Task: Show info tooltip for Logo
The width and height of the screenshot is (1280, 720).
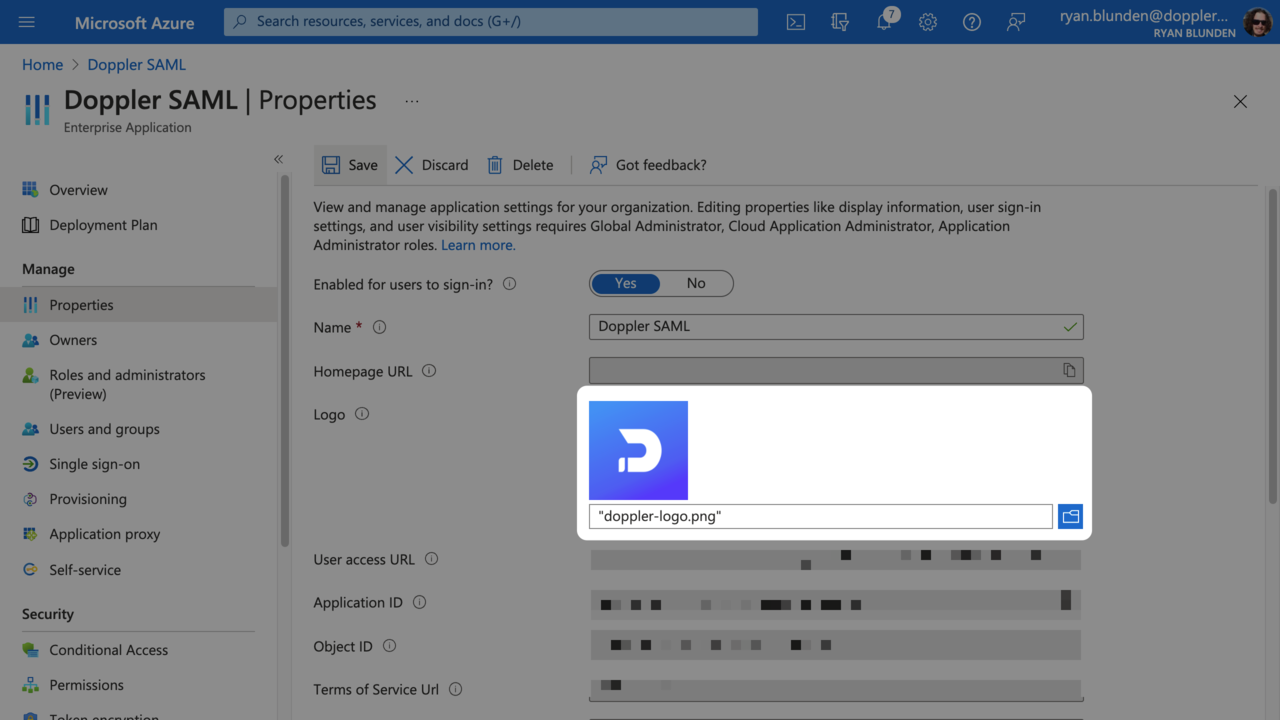Action: [x=362, y=414]
